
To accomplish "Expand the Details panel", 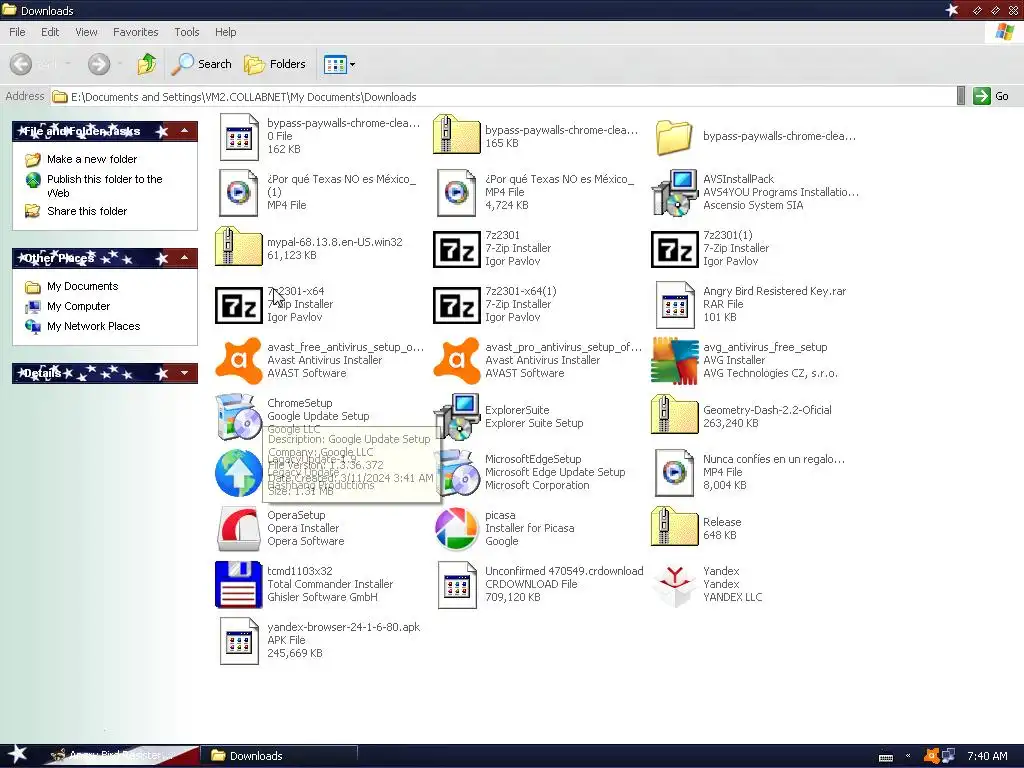I will (184, 373).
